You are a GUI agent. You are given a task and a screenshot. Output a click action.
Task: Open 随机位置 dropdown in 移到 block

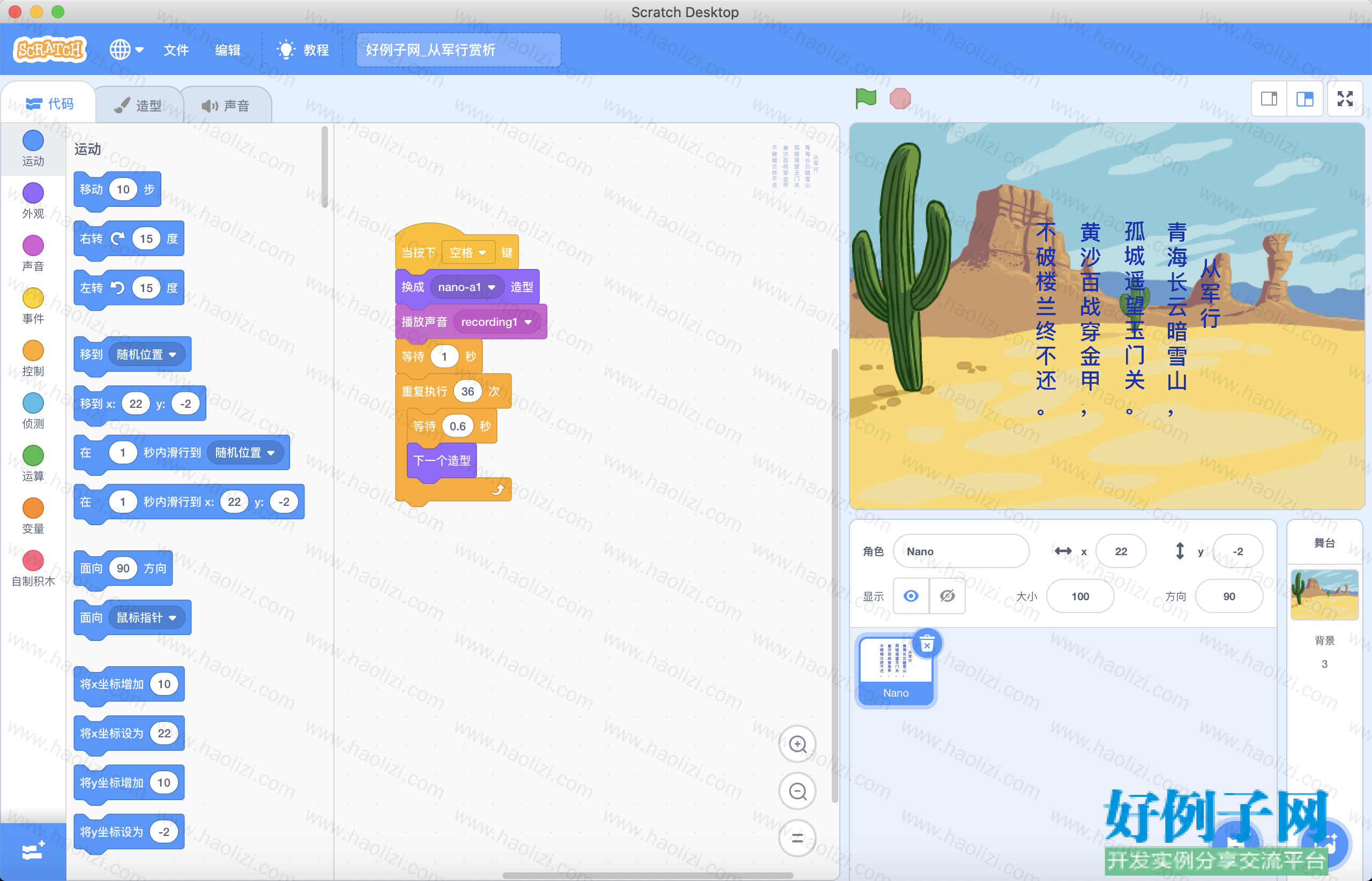[x=146, y=354]
